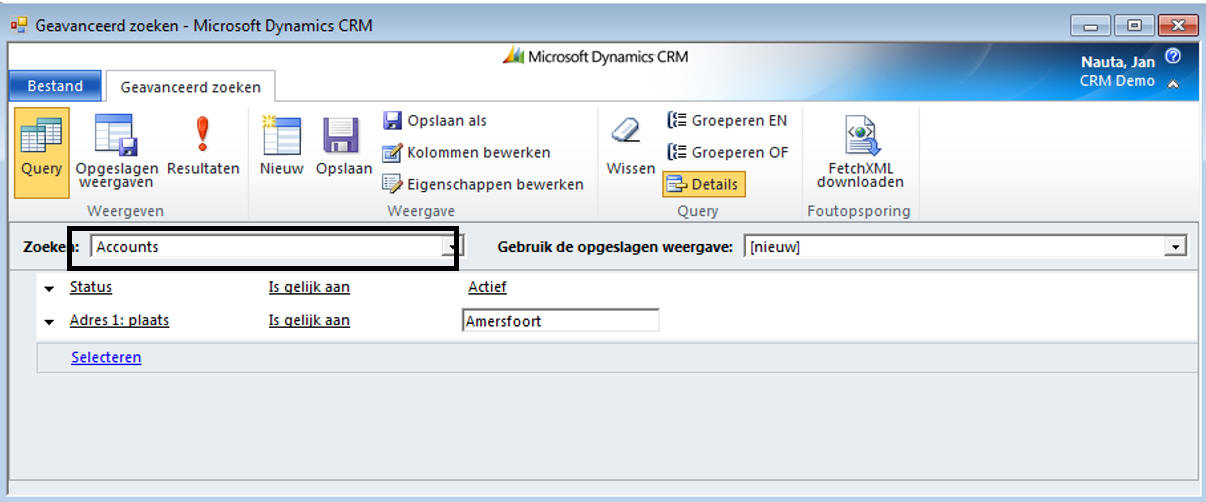Image resolution: width=1206 pixels, height=502 pixels.
Task: Switch to Geavanceerd zoeken tab
Action: point(190,87)
